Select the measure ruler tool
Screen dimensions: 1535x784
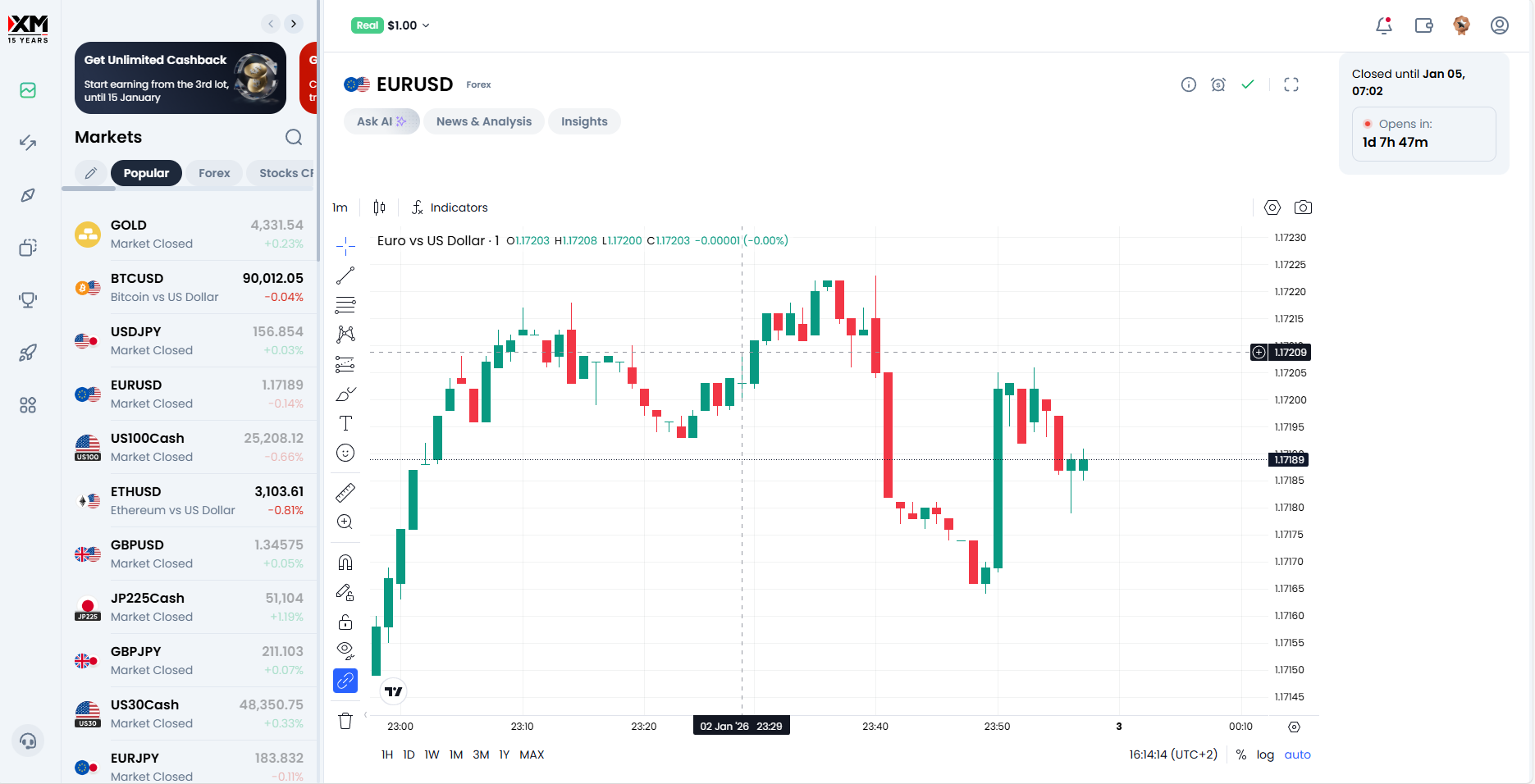click(x=345, y=492)
